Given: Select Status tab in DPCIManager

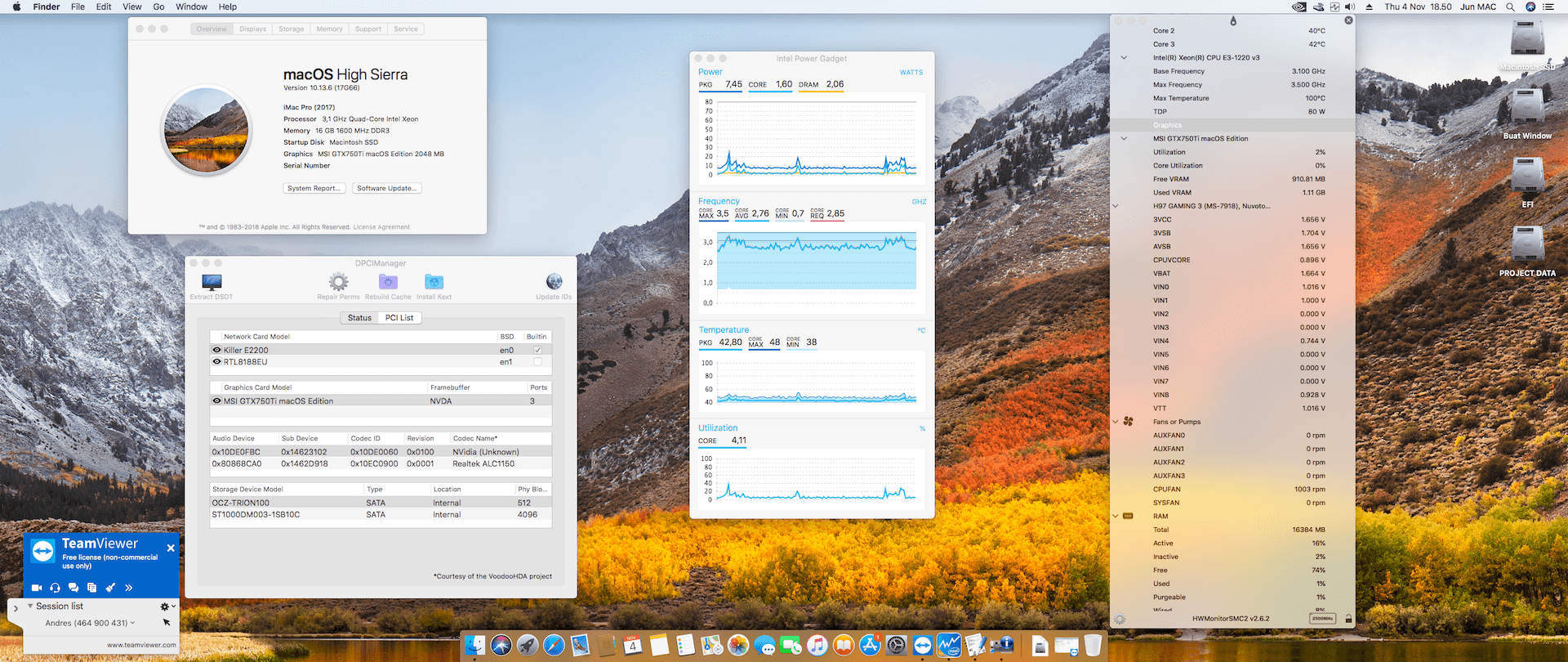Looking at the screenshot, I should pos(359,318).
